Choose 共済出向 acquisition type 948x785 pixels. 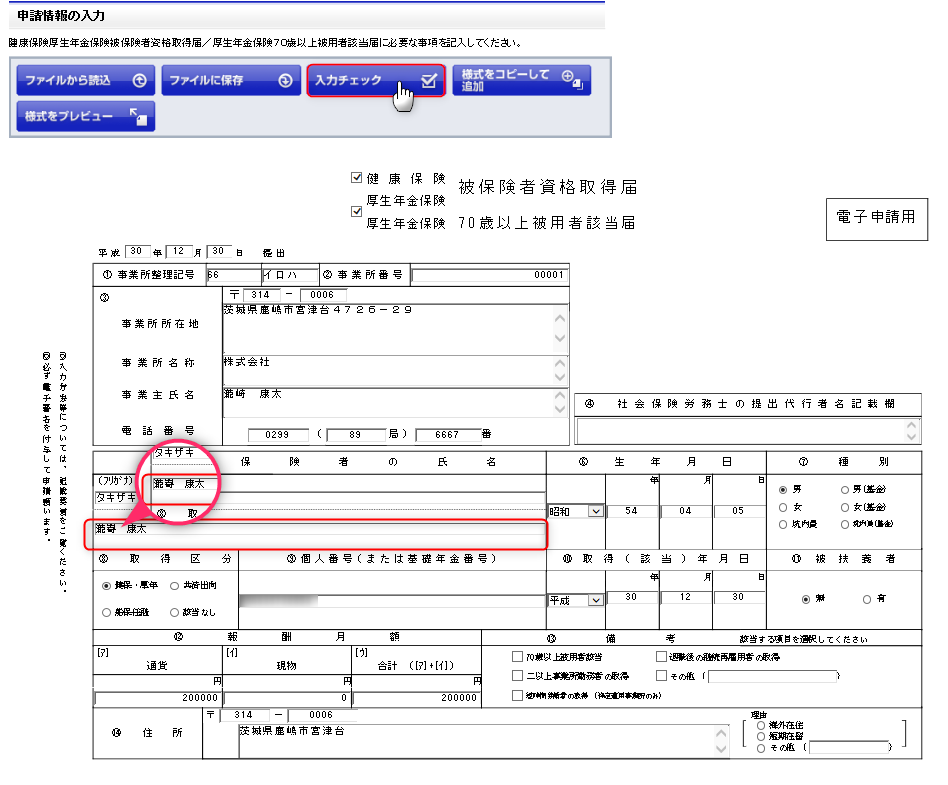[175, 586]
